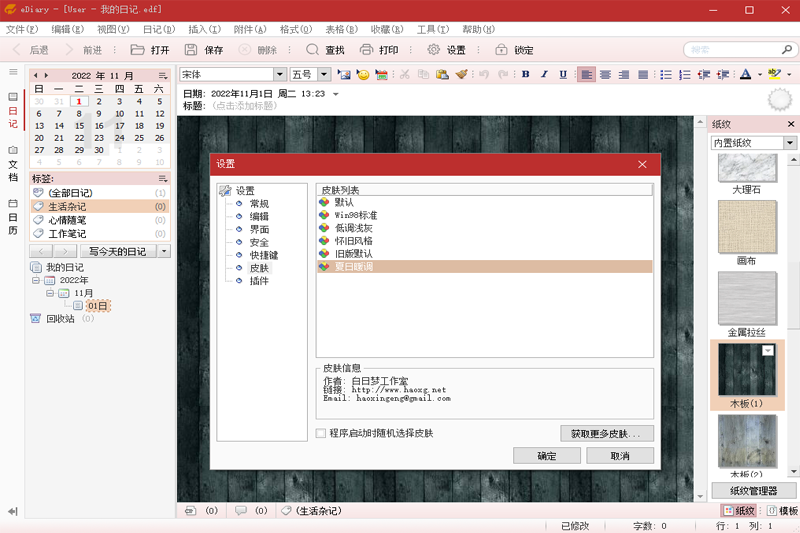Choose the 金属拉丝 texture thumbnail
800x533 pixels.
(747, 298)
